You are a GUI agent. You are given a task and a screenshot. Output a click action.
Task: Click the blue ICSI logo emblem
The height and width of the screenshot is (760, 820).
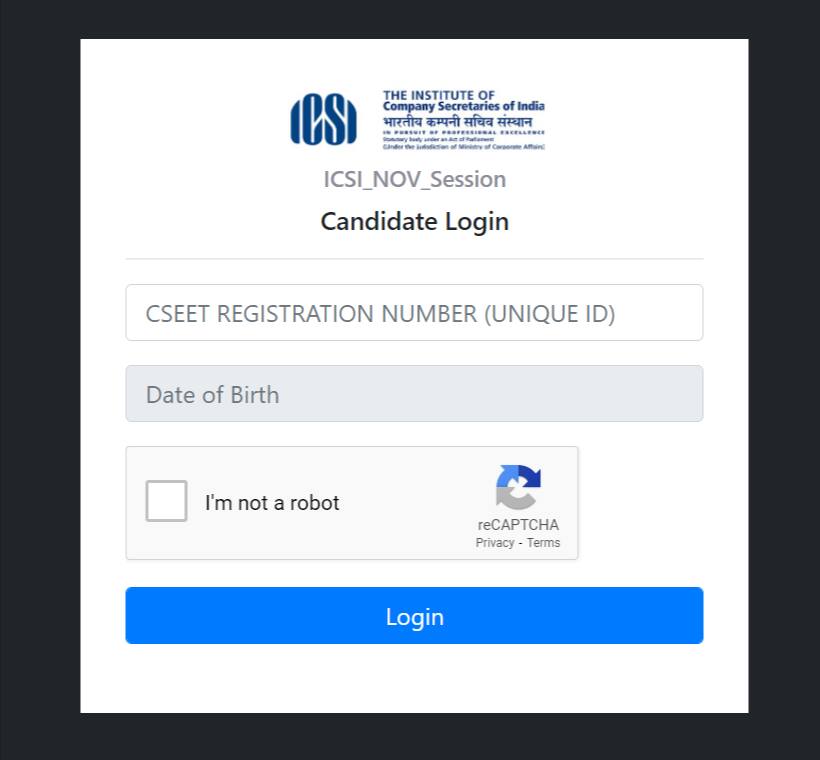pos(324,119)
